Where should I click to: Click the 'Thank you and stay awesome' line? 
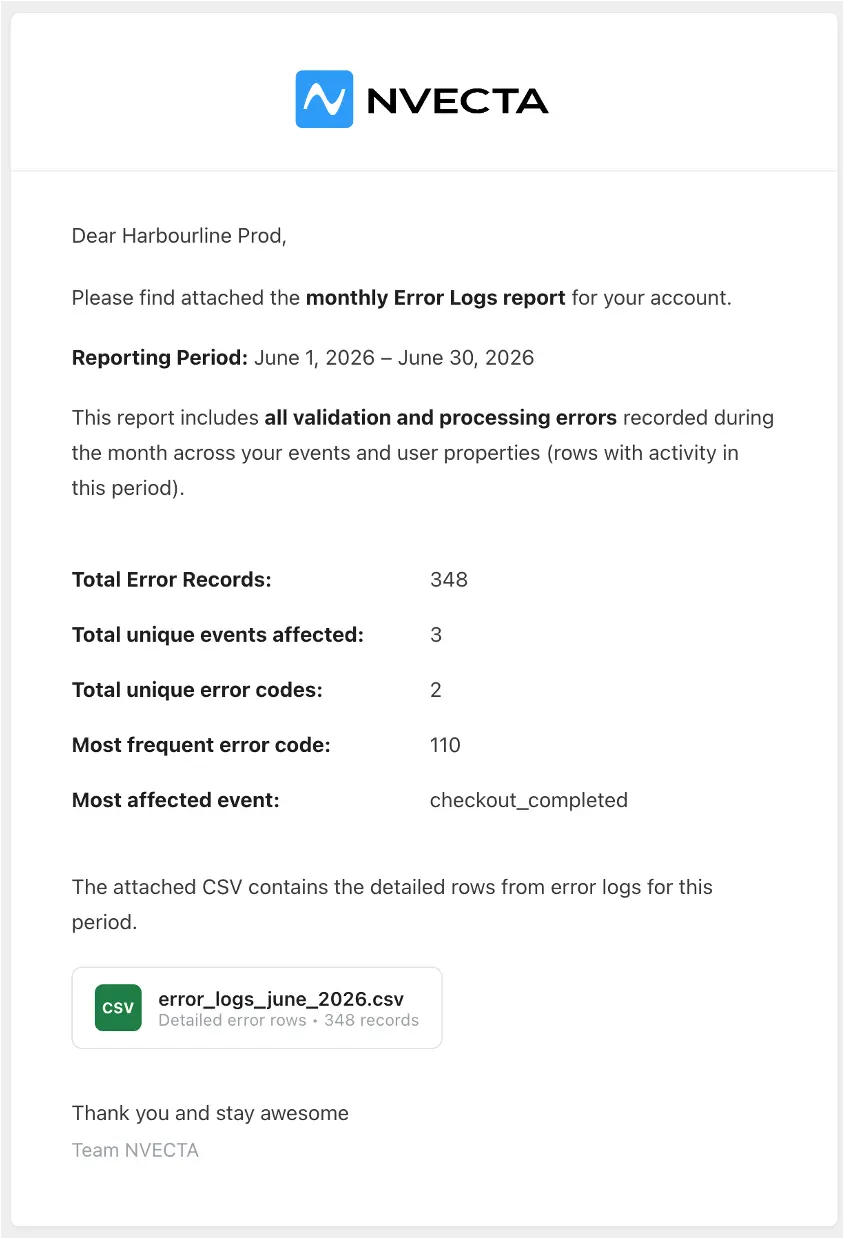point(210,1113)
